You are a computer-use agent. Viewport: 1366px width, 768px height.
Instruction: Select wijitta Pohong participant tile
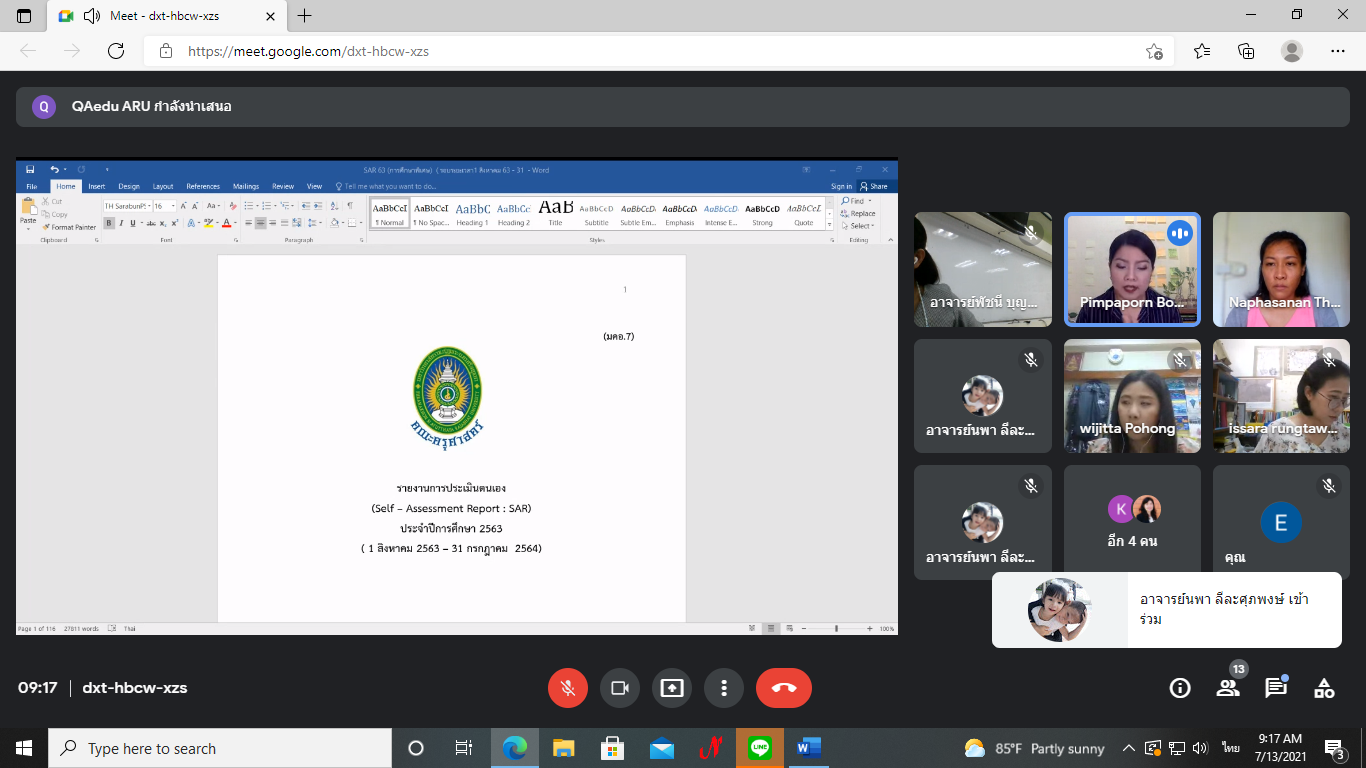coord(1132,396)
